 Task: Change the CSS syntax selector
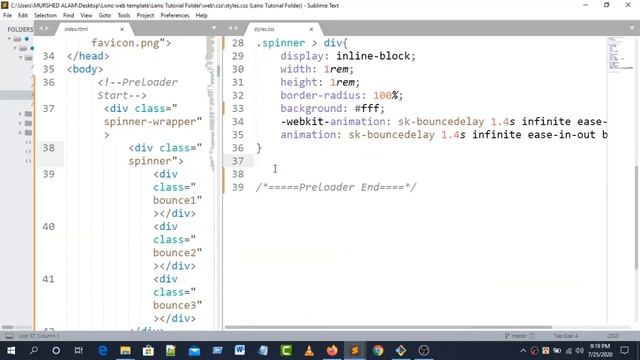[x=613, y=336]
